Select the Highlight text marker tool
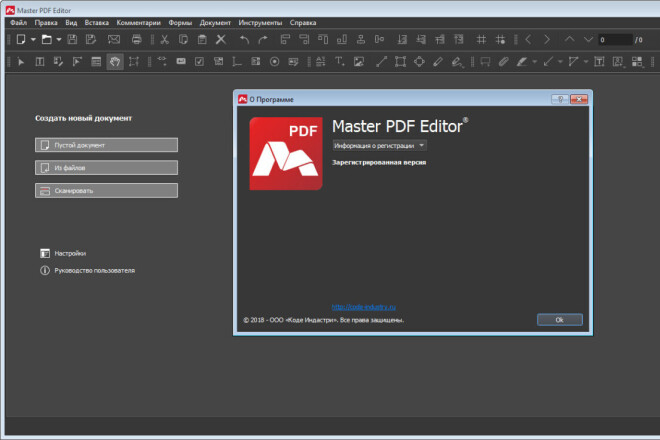Image resolution: width=660 pixels, height=440 pixels. click(522, 62)
